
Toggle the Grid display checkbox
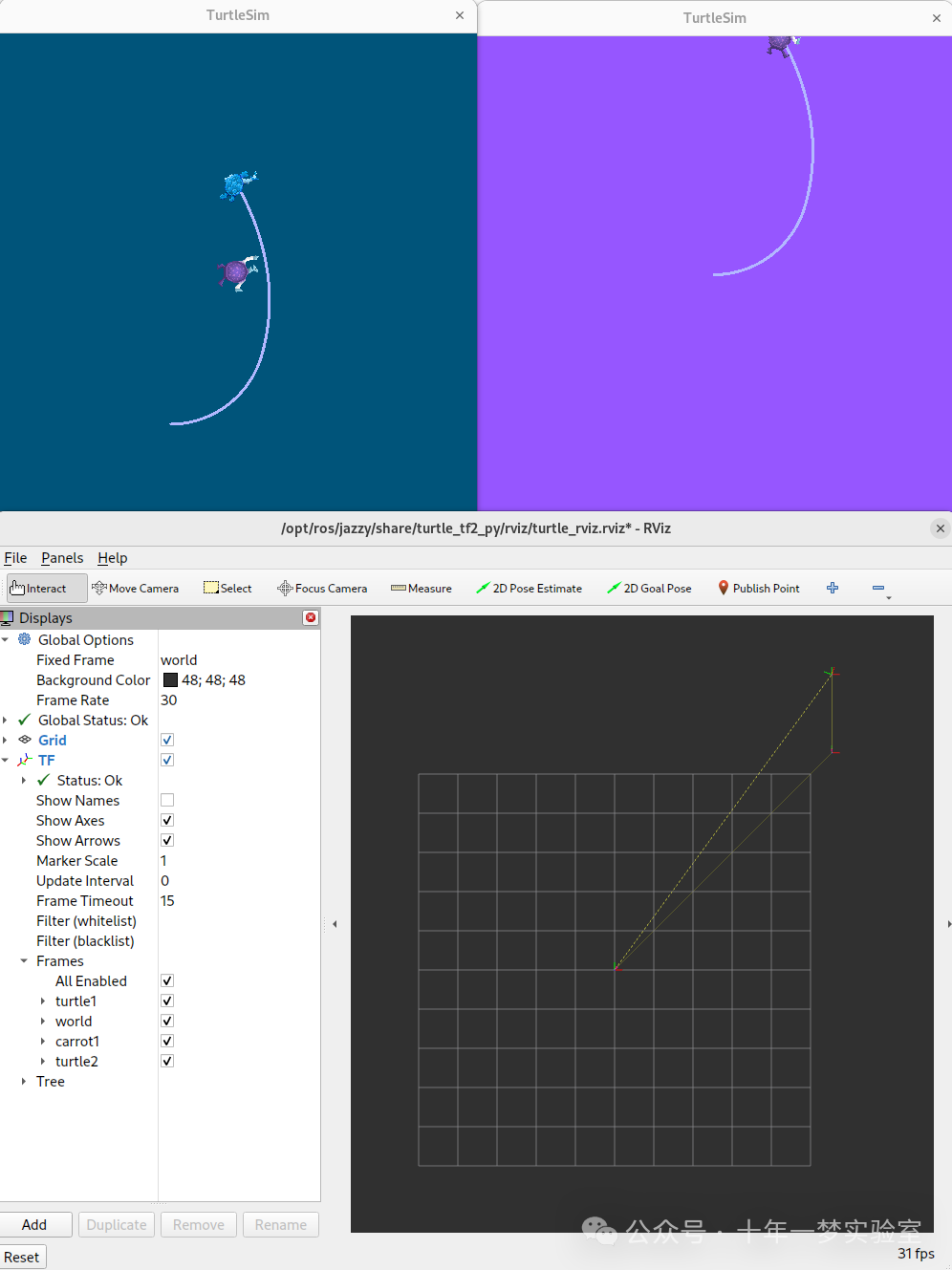click(167, 740)
